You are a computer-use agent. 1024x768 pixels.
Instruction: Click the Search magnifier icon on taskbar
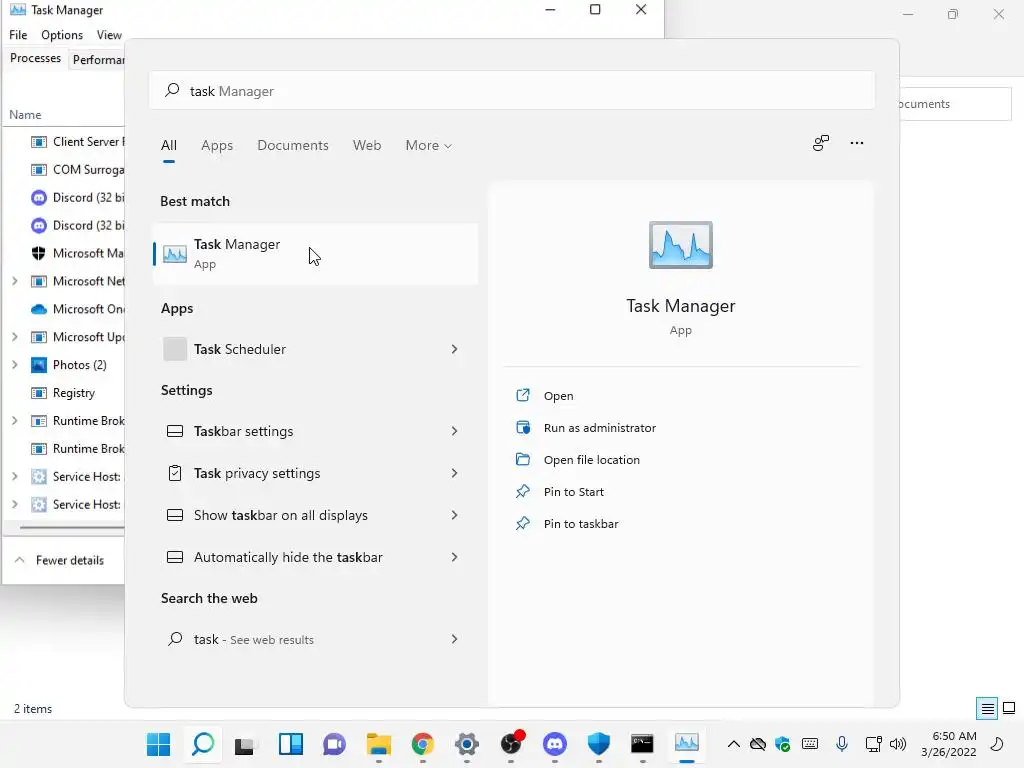[x=202, y=744]
